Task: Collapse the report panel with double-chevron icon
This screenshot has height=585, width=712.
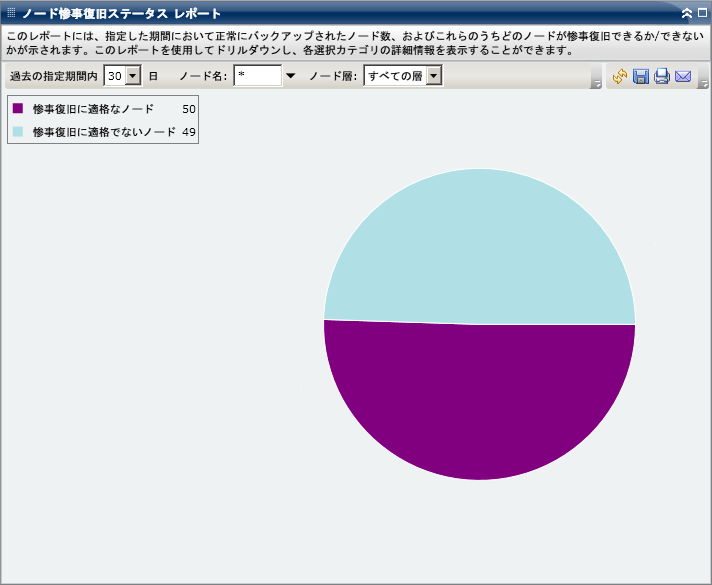Action: click(687, 14)
